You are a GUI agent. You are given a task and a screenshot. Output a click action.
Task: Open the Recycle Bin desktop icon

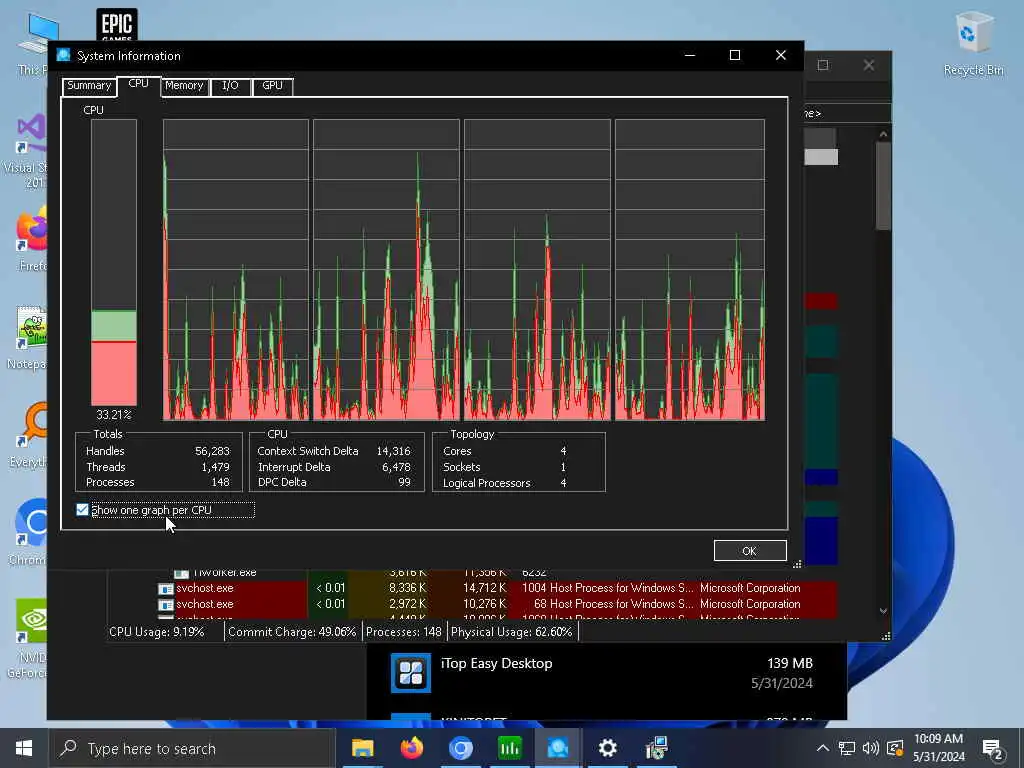(x=973, y=44)
